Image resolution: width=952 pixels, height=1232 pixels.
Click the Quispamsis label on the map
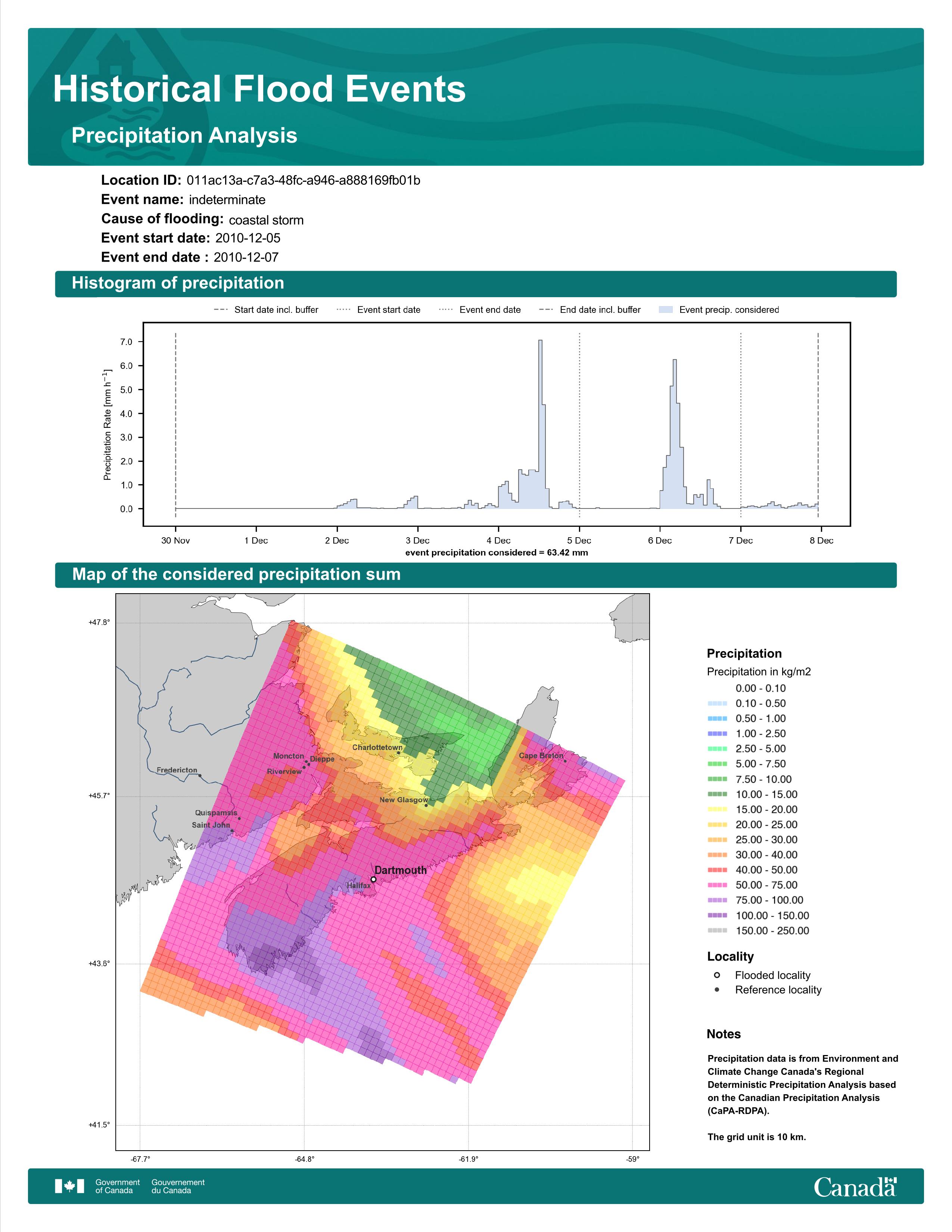click(x=216, y=813)
